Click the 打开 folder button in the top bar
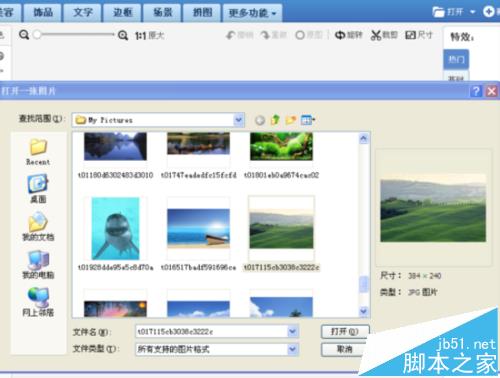 point(448,12)
